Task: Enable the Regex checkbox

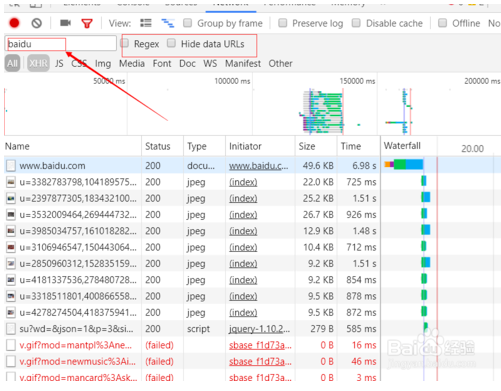Action: coord(125,43)
